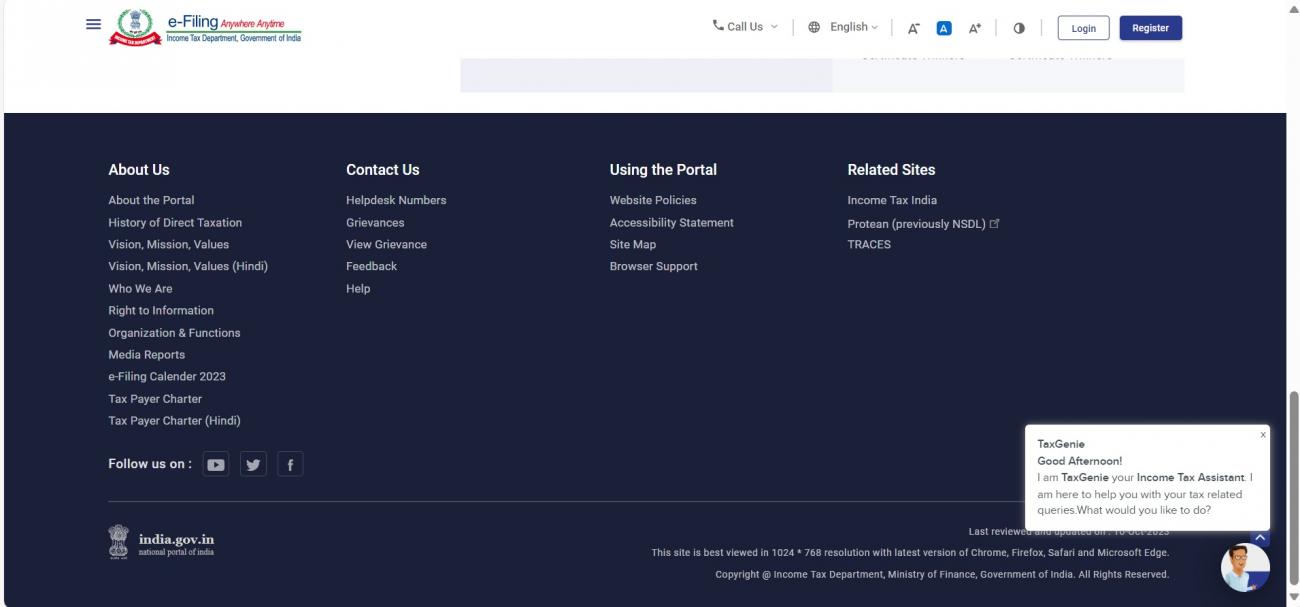The image size is (1300, 607).
Task: Open the TaxGenie chatbot avatar
Action: (1245, 568)
